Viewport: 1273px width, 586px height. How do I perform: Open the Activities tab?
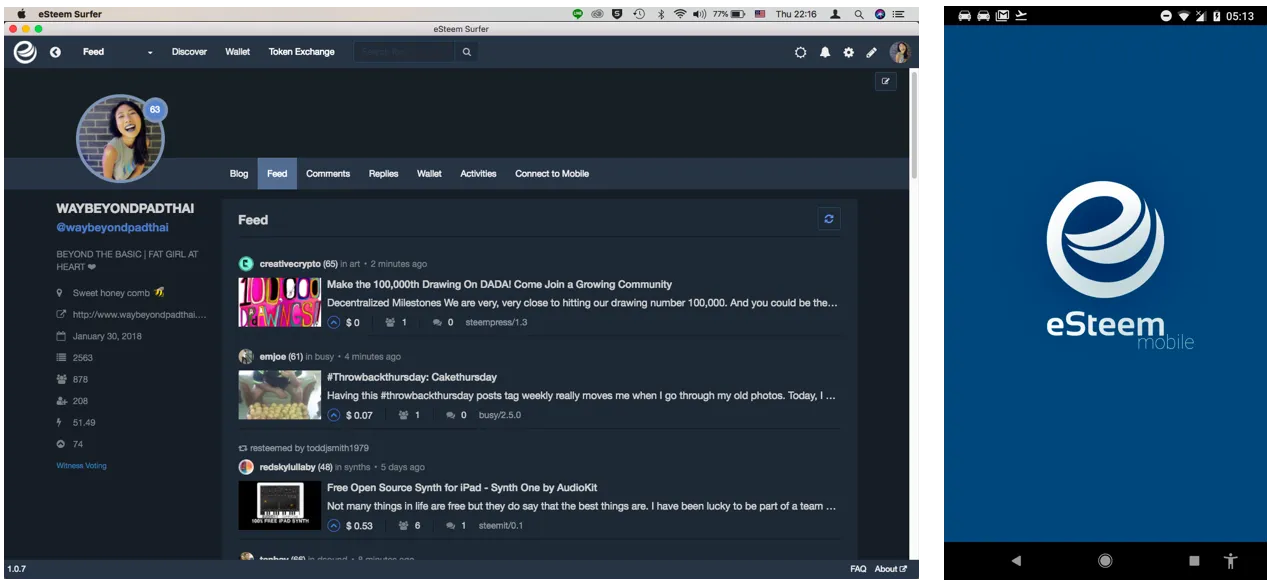pyautogui.click(x=478, y=173)
